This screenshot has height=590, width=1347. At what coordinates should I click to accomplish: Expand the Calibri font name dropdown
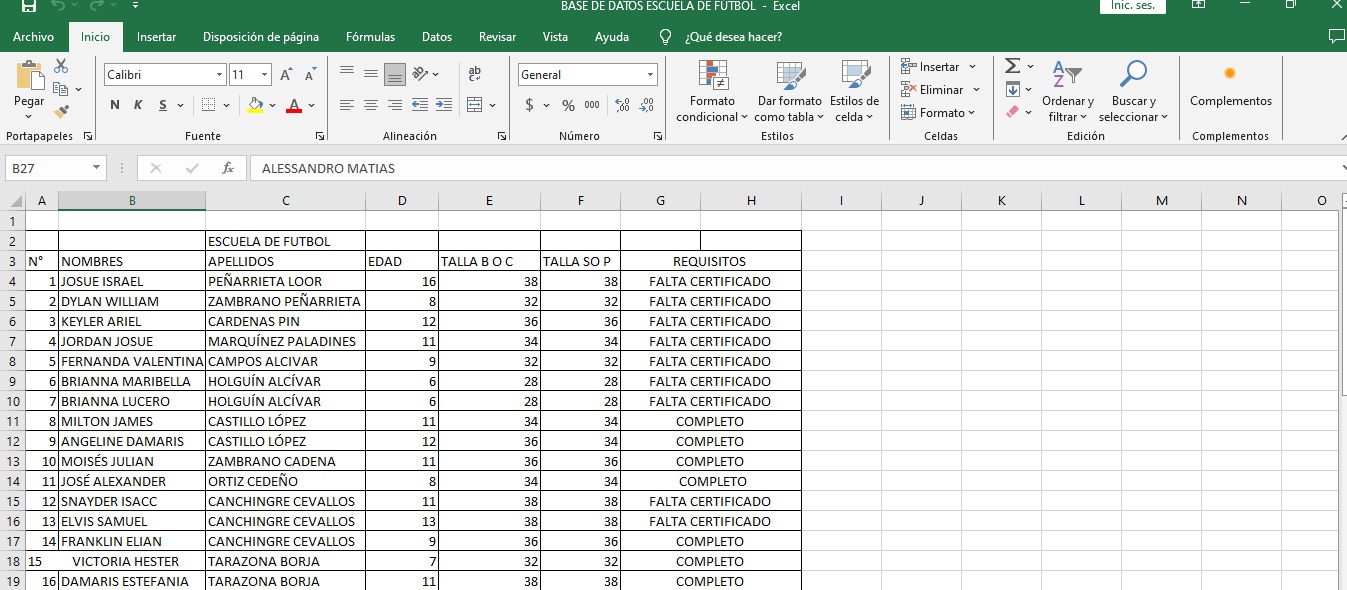[x=219, y=75]
